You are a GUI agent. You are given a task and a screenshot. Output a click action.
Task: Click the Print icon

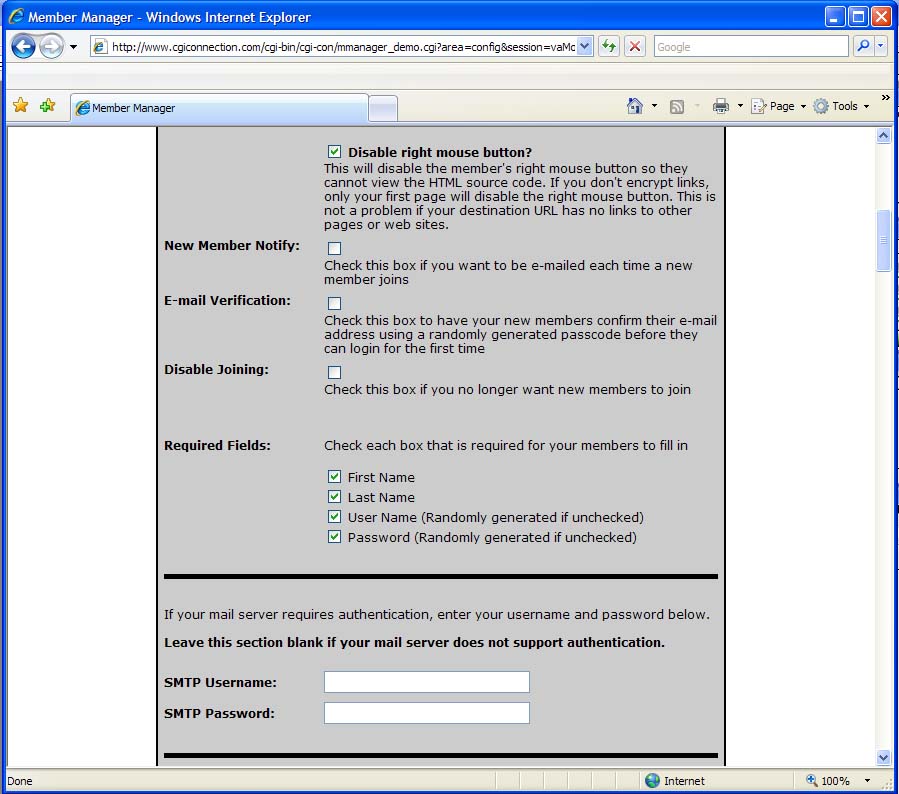[721, 106]
